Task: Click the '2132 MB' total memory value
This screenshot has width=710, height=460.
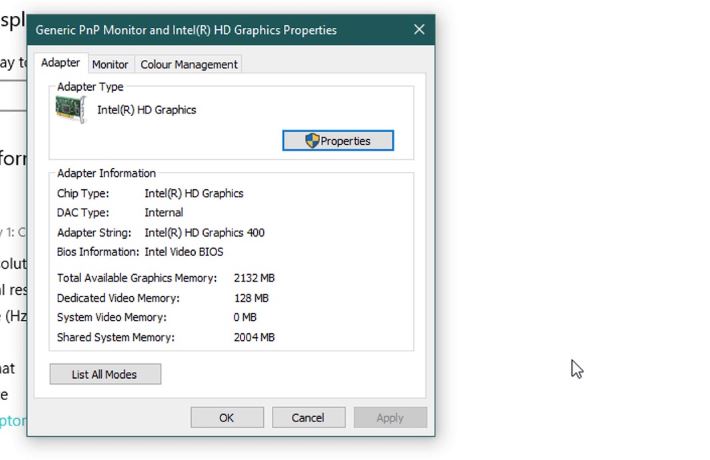Action: point(254,278)
